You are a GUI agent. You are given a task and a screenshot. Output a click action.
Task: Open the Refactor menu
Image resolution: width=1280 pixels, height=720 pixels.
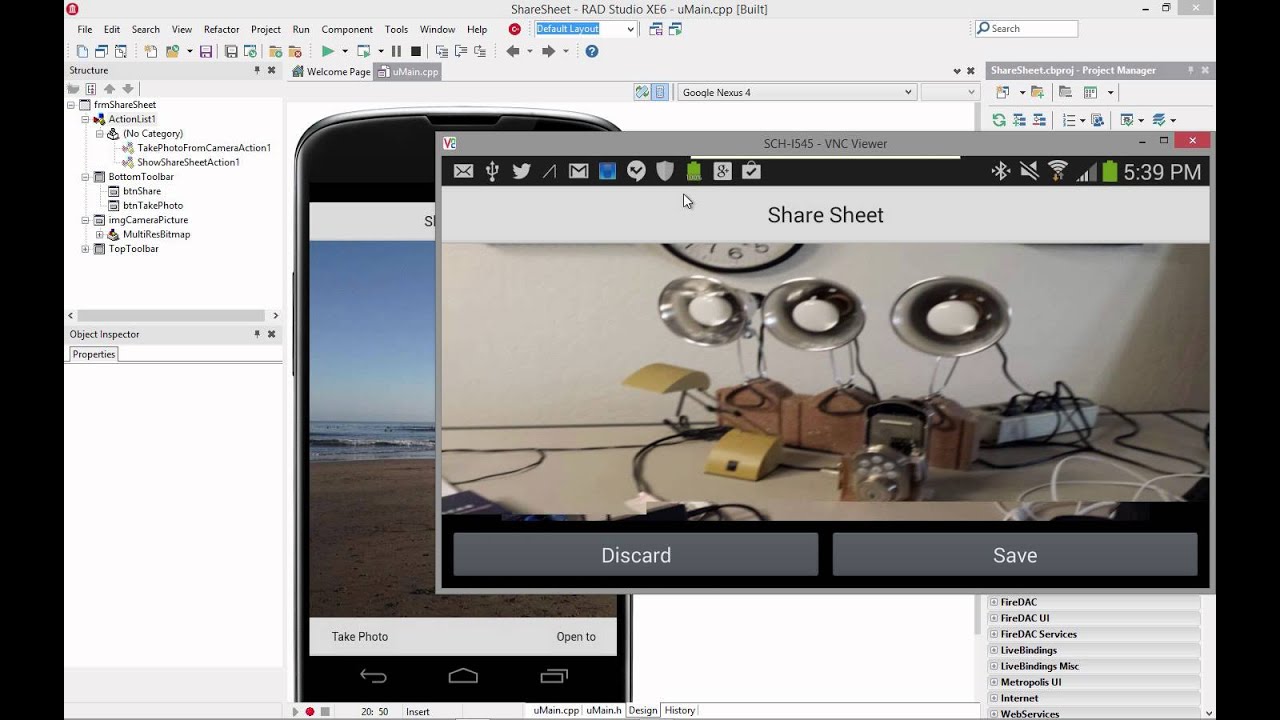(x=221, y=29)
